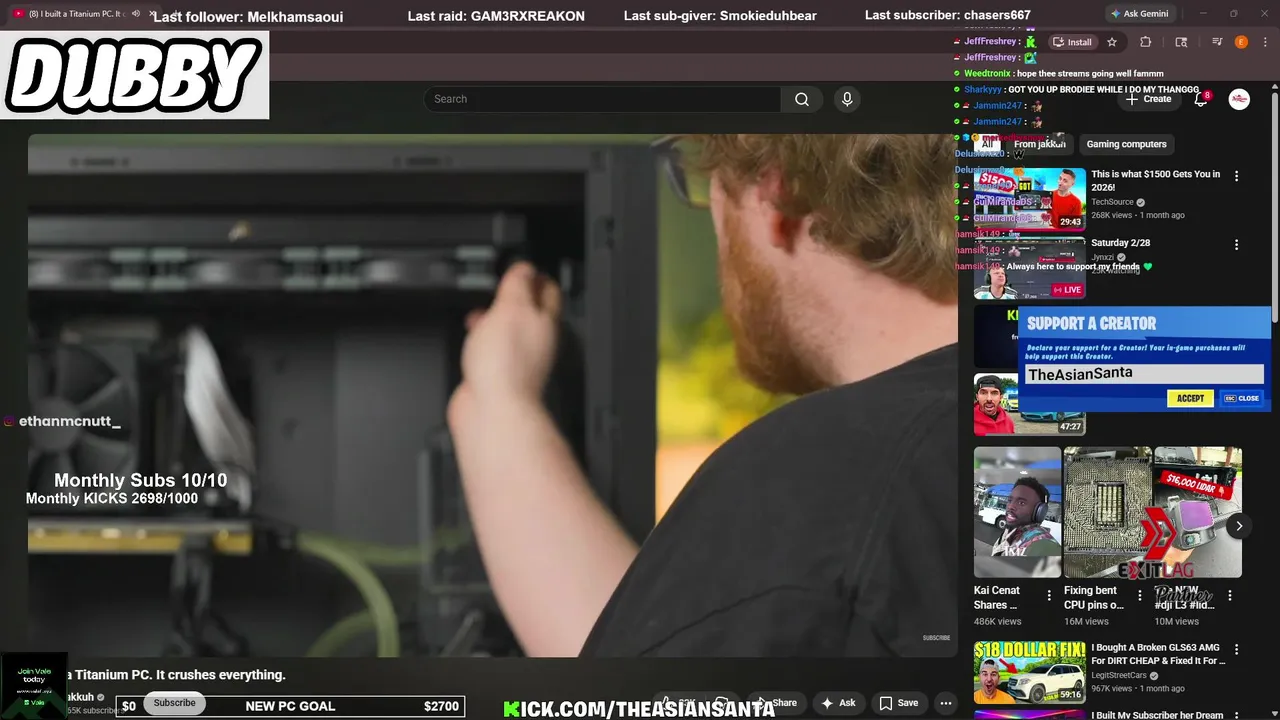This screenshot has height=720, width=1280.
Task: Open options for TechSource $1500 video
Action: point(1236,176)
